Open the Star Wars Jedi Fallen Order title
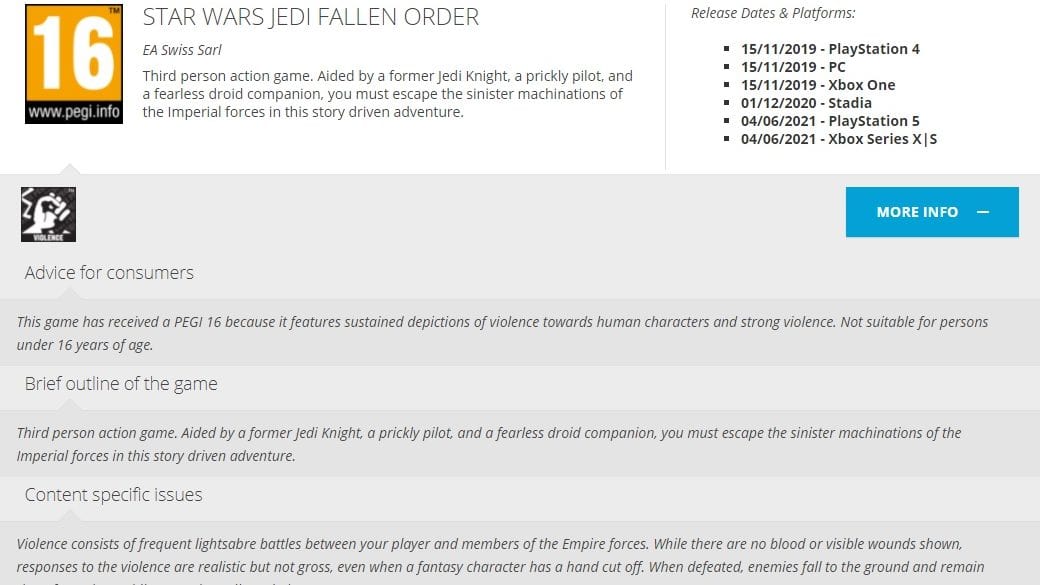This screenshot has width=1040, height=585. [310, 17]
